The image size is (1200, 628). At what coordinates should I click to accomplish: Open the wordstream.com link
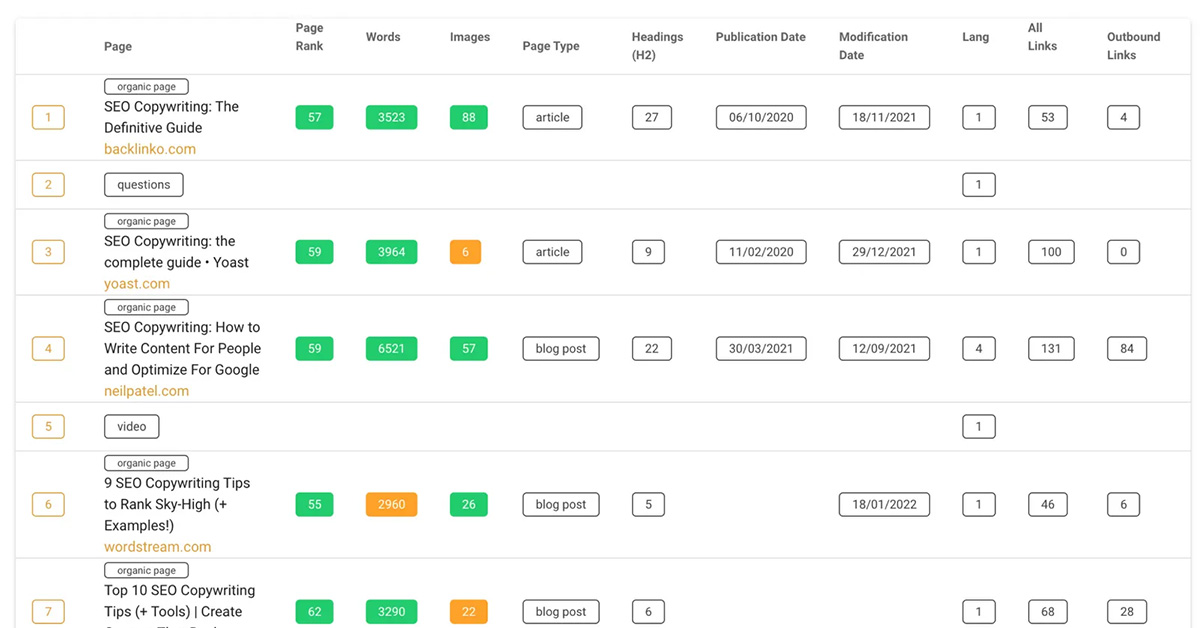(157, 547)
